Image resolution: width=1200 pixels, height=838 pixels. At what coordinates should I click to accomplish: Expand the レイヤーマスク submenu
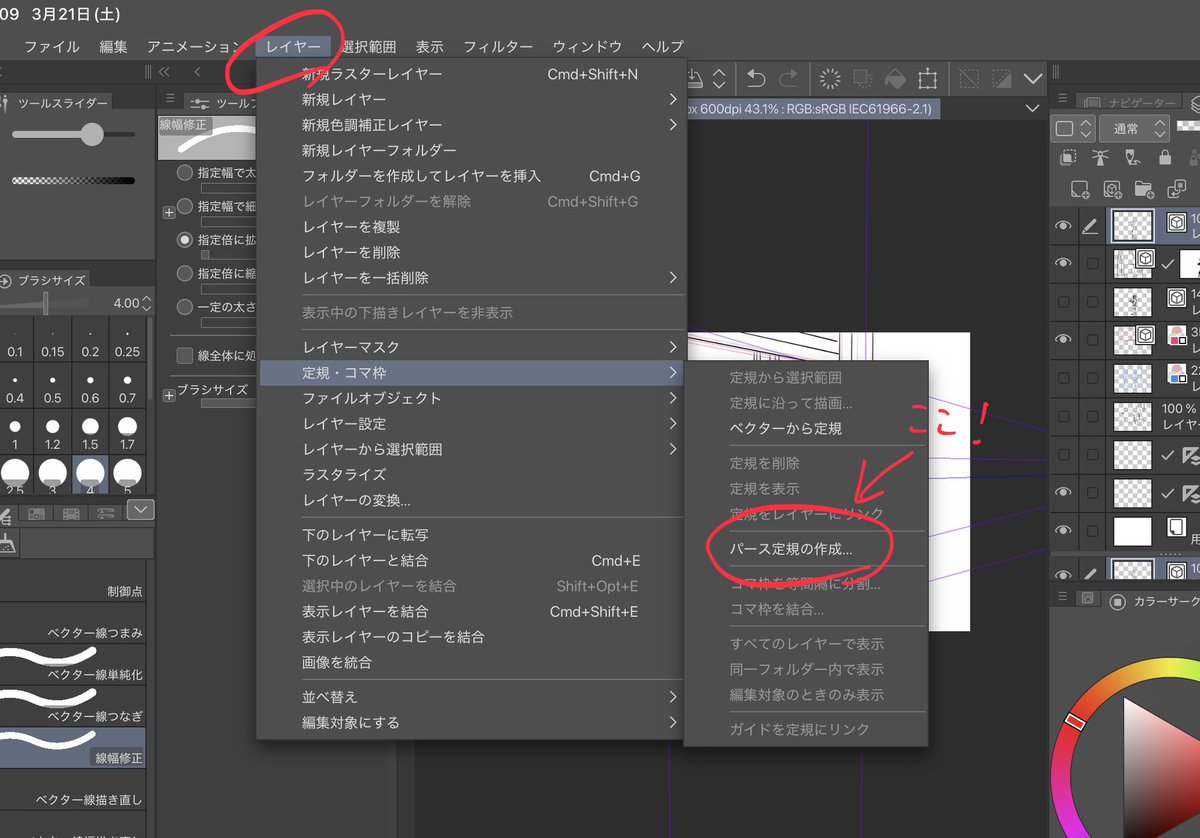(673, 347)
